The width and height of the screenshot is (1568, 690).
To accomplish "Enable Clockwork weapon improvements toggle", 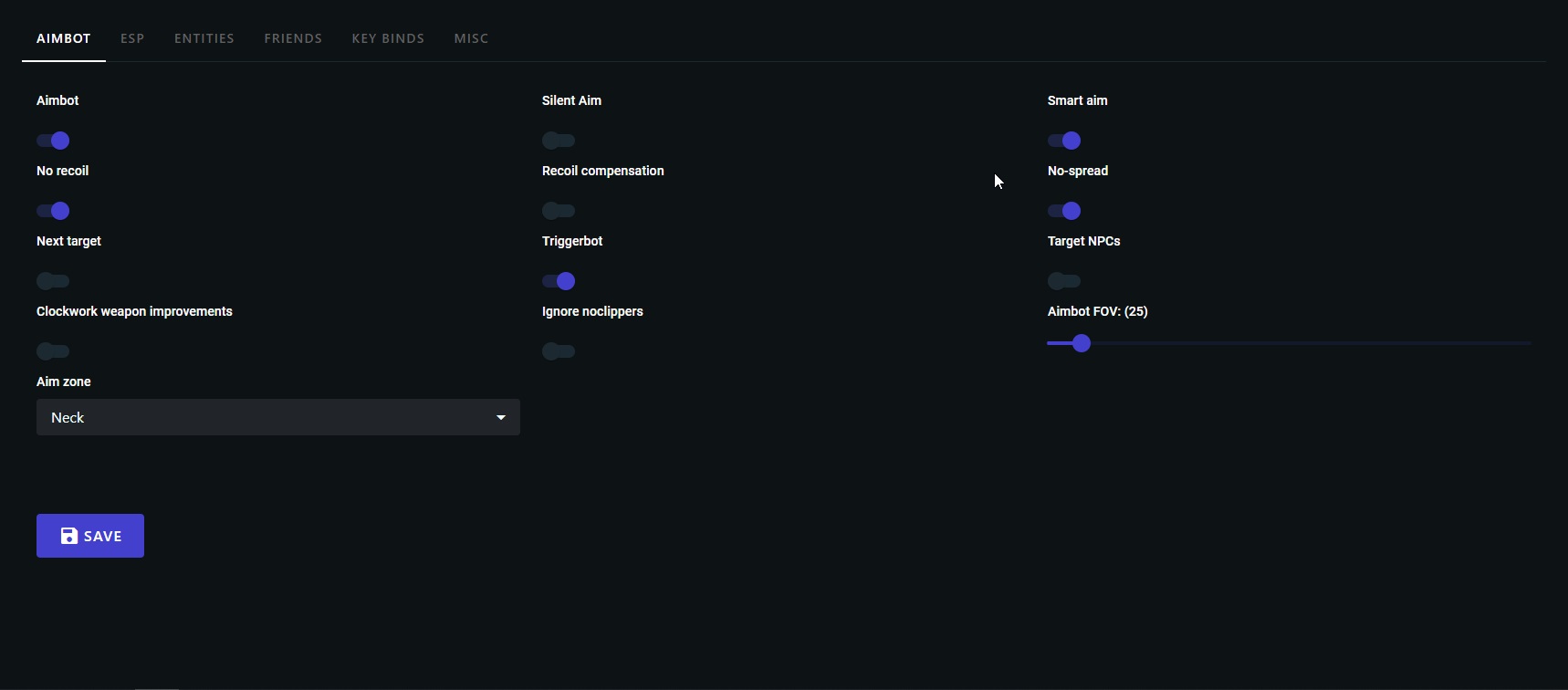I will pyautogui.click(x=53, y=351).
